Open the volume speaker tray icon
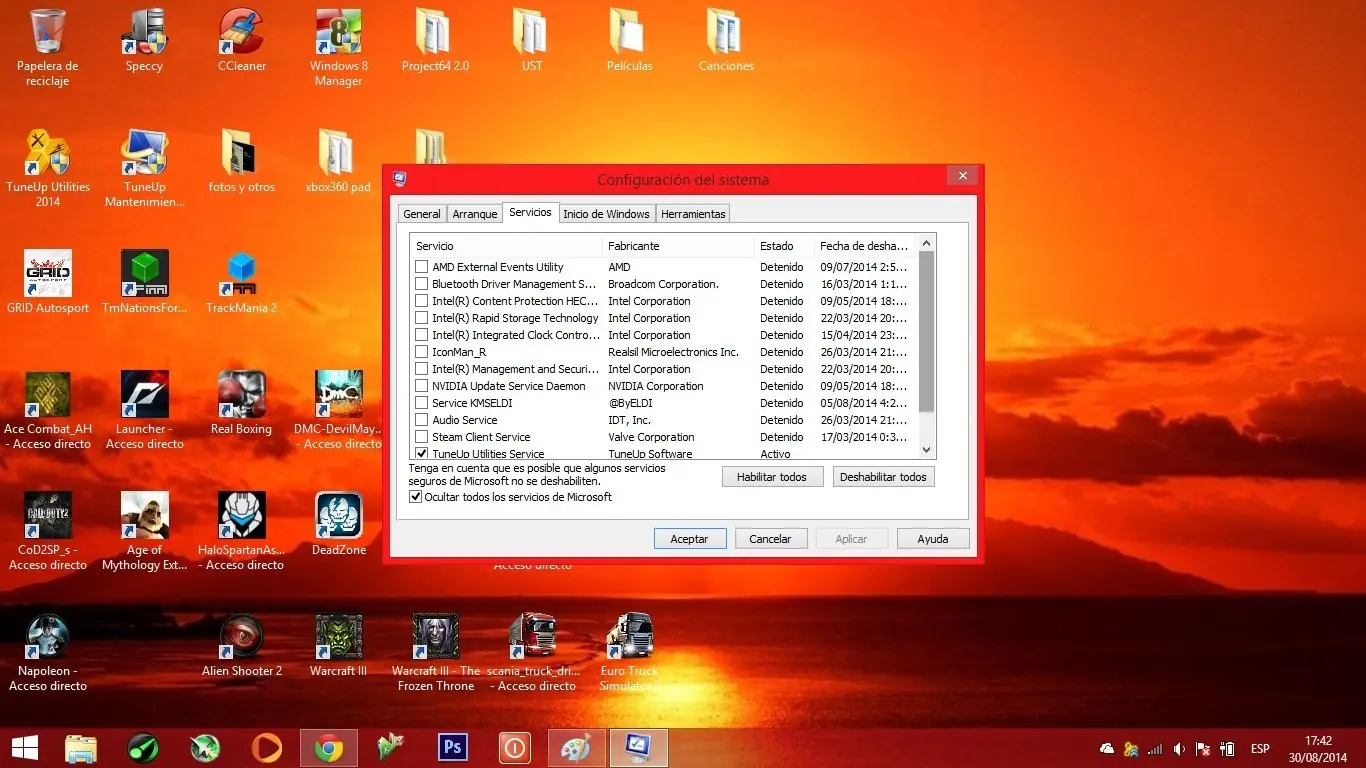 click(x=1180, y=749)
